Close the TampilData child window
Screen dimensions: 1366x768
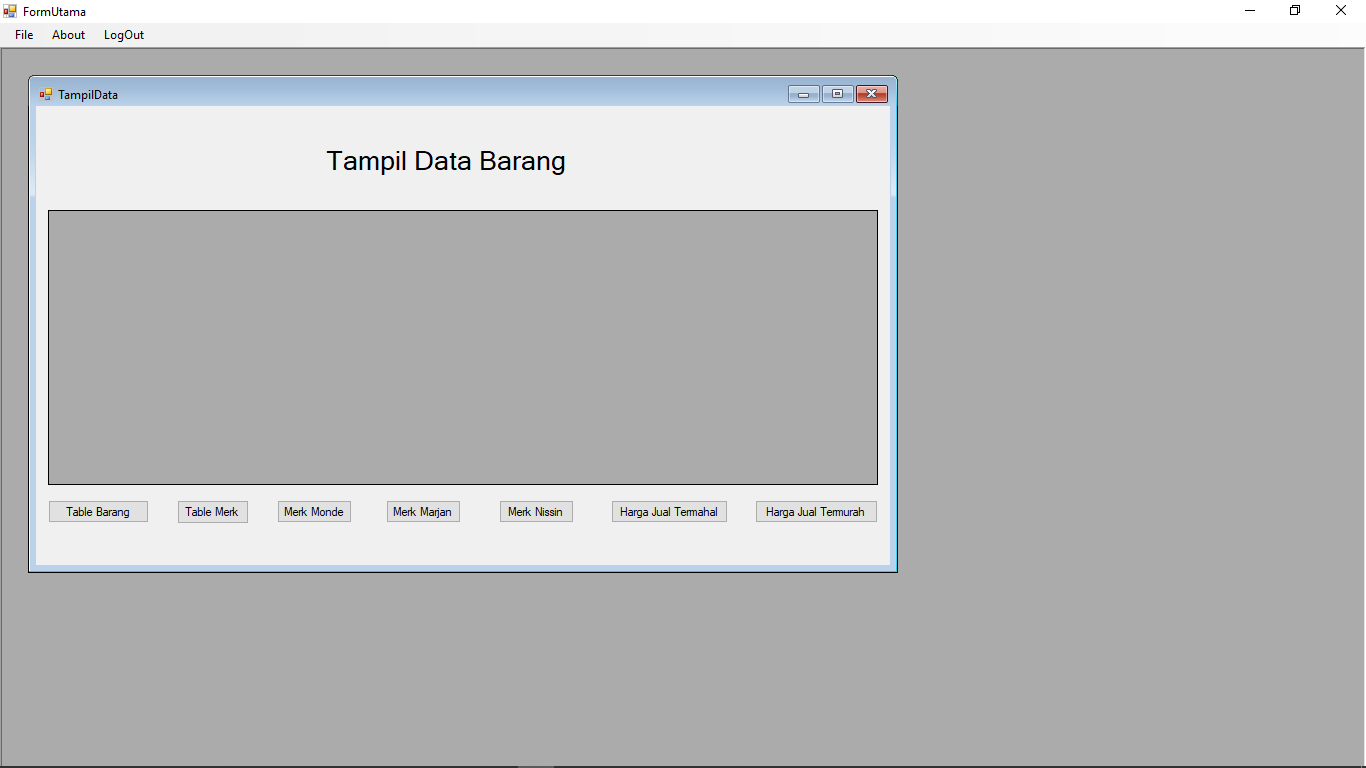870,93
